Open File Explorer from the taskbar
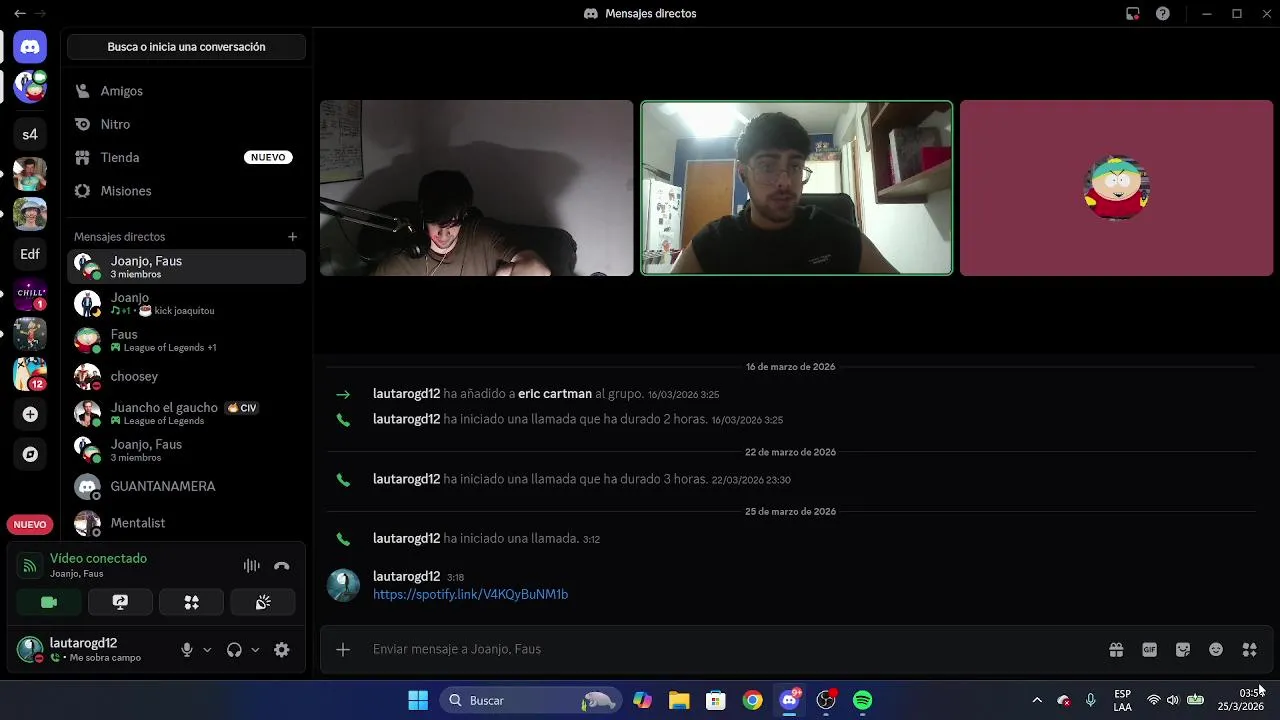1280x720 pixels. 679,700
